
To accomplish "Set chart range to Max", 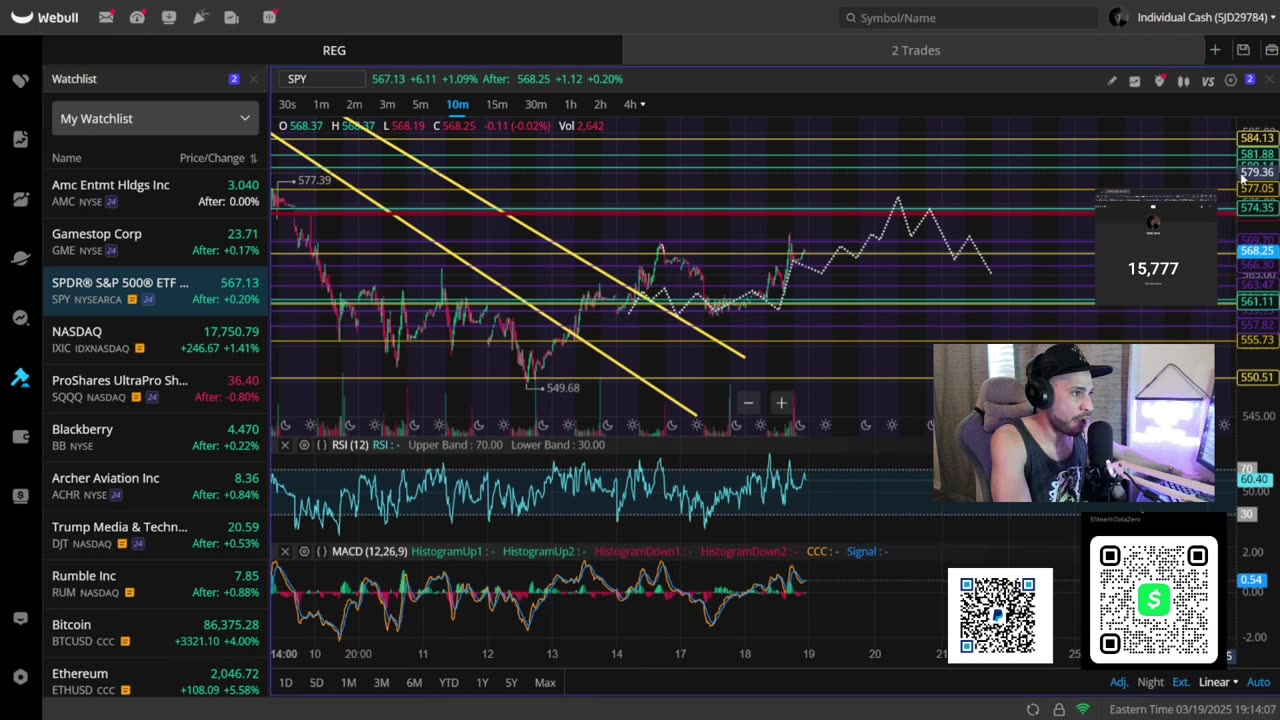I will pyautogui.click(x=545, y=682).
